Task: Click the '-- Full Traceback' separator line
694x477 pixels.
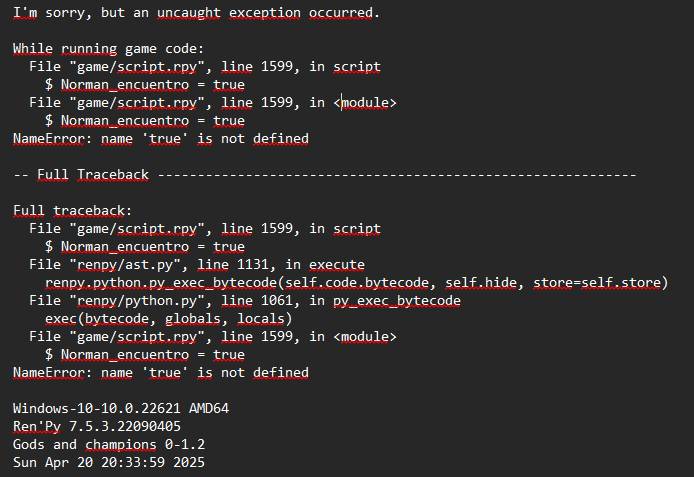Action: coord(324,175)
